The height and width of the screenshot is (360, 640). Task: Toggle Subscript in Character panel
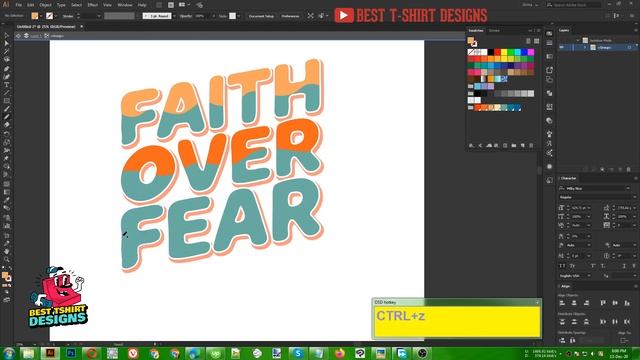click(603, 266)
